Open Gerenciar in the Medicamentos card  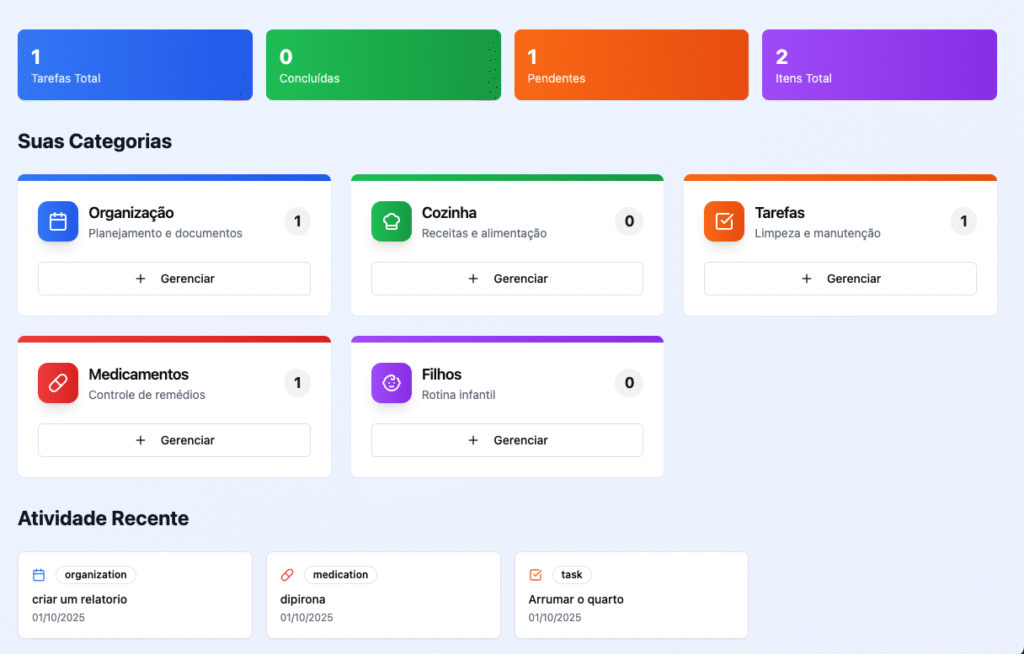174,440
